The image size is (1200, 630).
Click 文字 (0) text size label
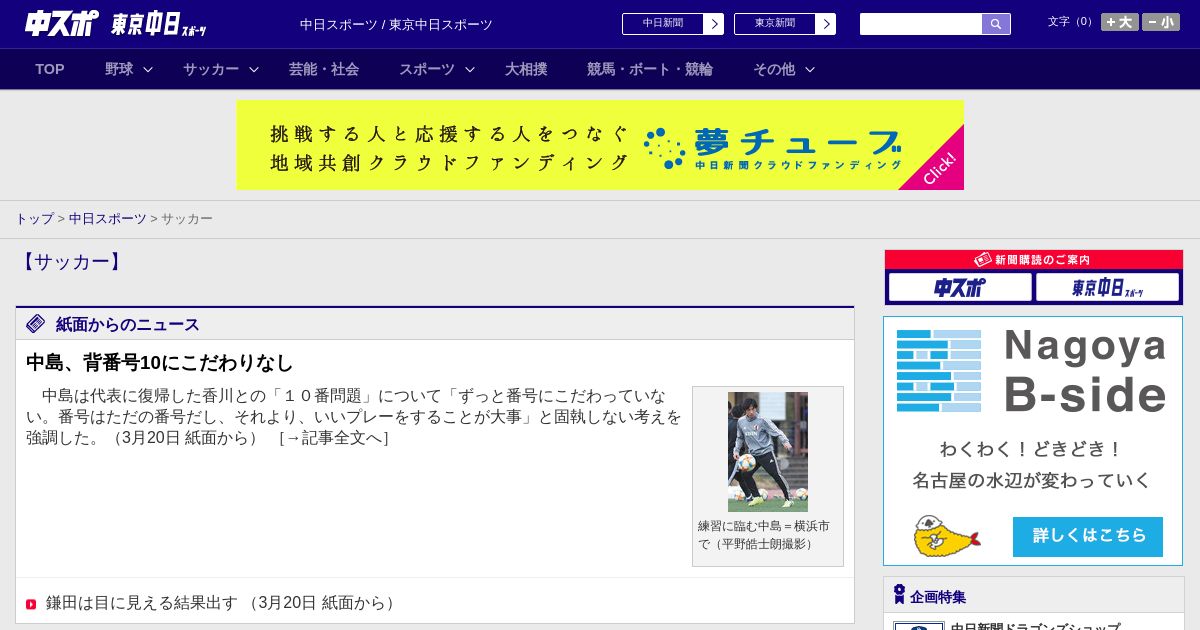[1072, 22]
